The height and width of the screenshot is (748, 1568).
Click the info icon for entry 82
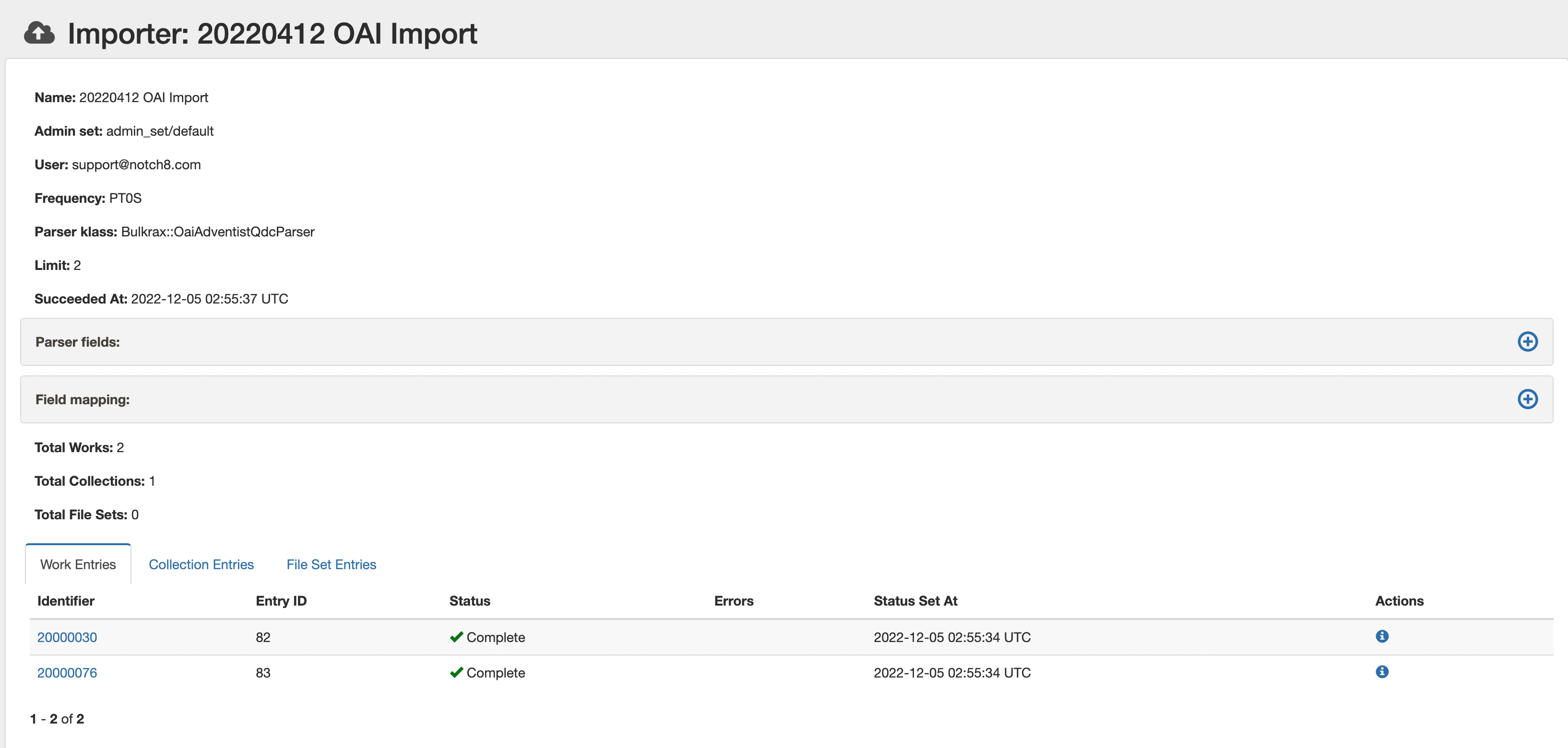click(x=1382, y=637)
